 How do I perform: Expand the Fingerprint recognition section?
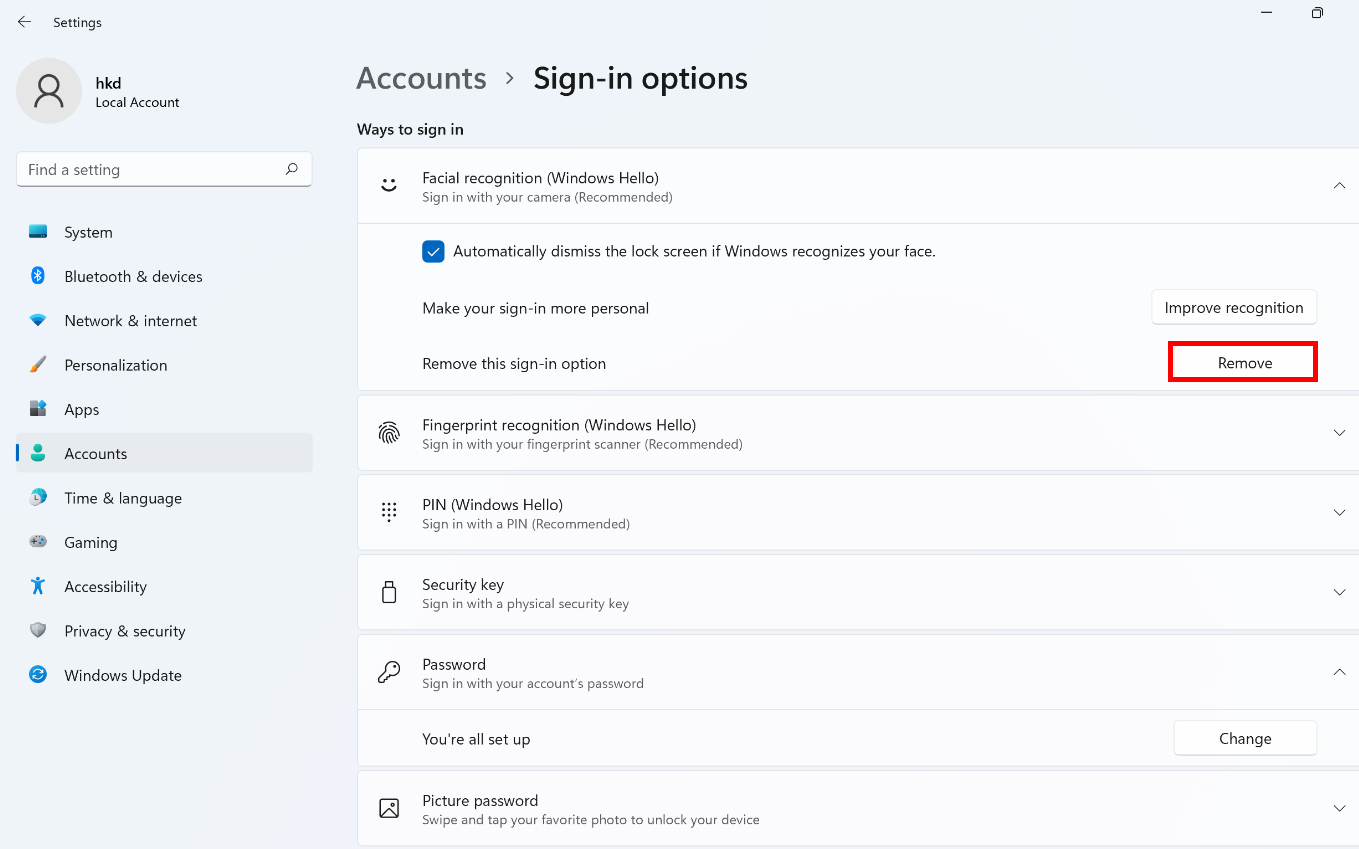(x=1339, y=433)
